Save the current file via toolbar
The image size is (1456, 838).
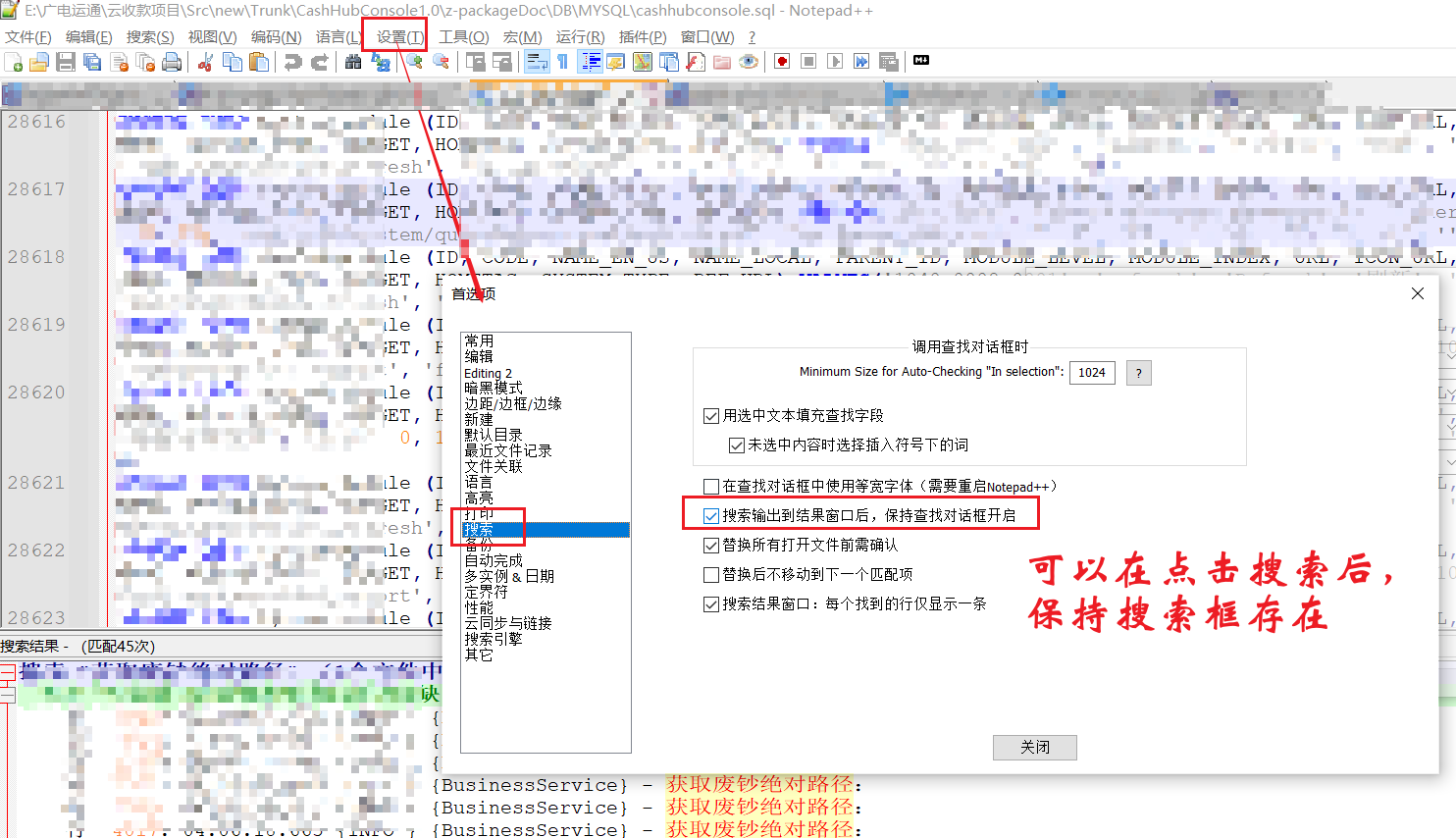click(x=66, y=62)
